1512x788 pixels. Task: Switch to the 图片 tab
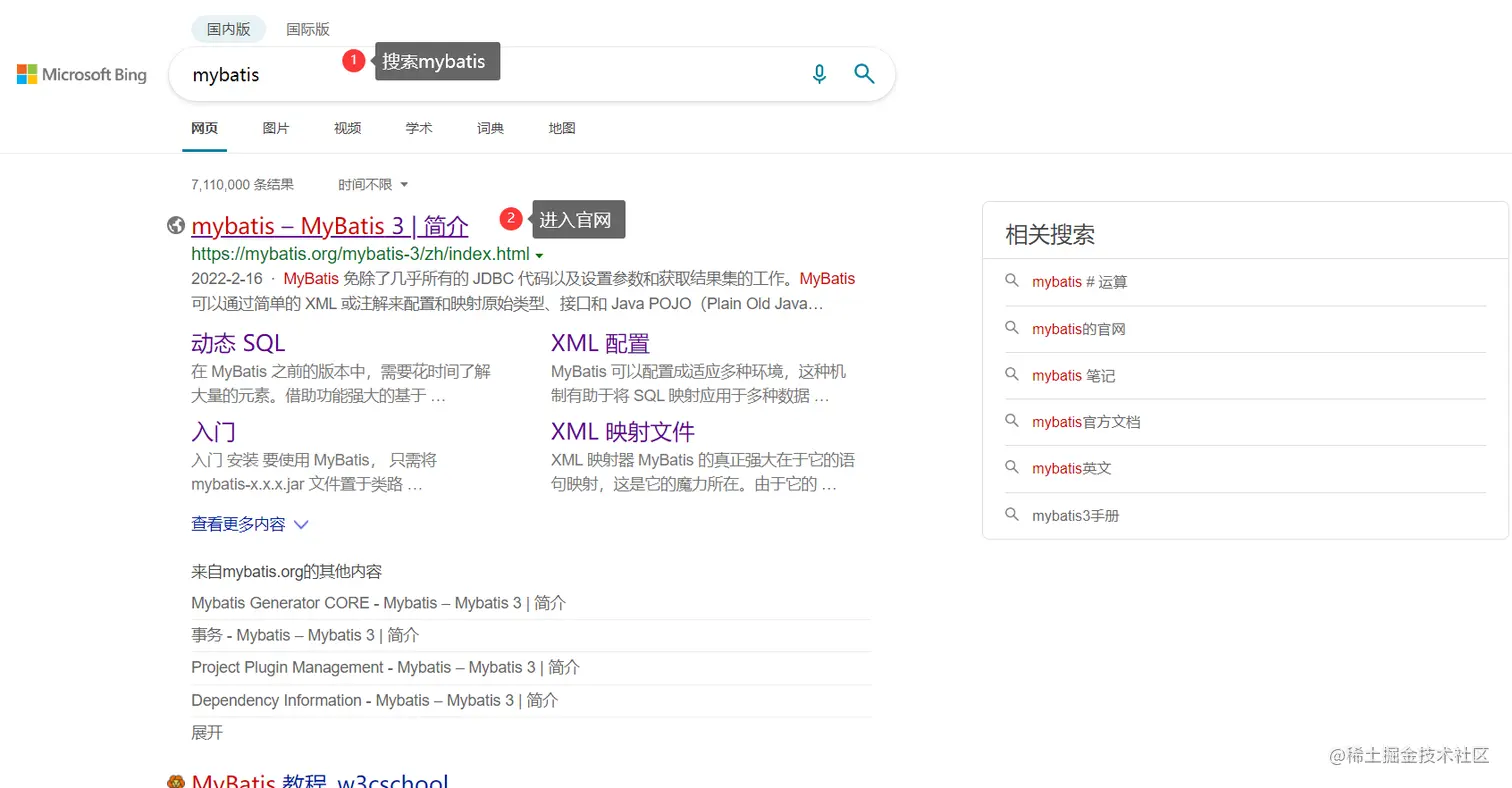[276, 128]
